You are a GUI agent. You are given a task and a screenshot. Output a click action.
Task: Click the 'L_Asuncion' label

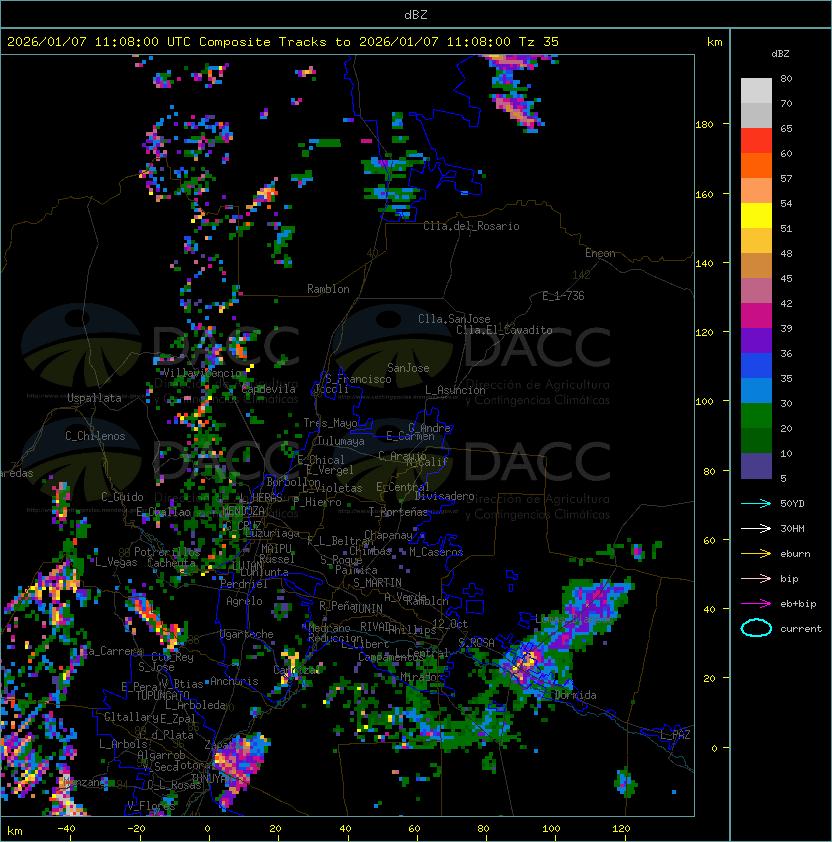pos(455,390)
